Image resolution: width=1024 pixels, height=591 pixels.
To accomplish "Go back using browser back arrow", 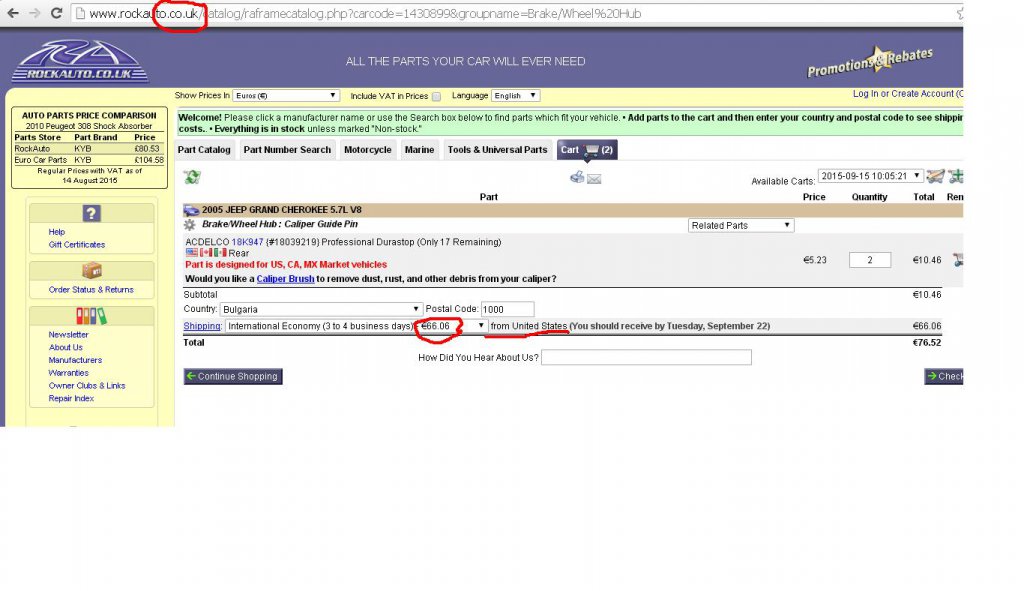I will tap(12, 13).
